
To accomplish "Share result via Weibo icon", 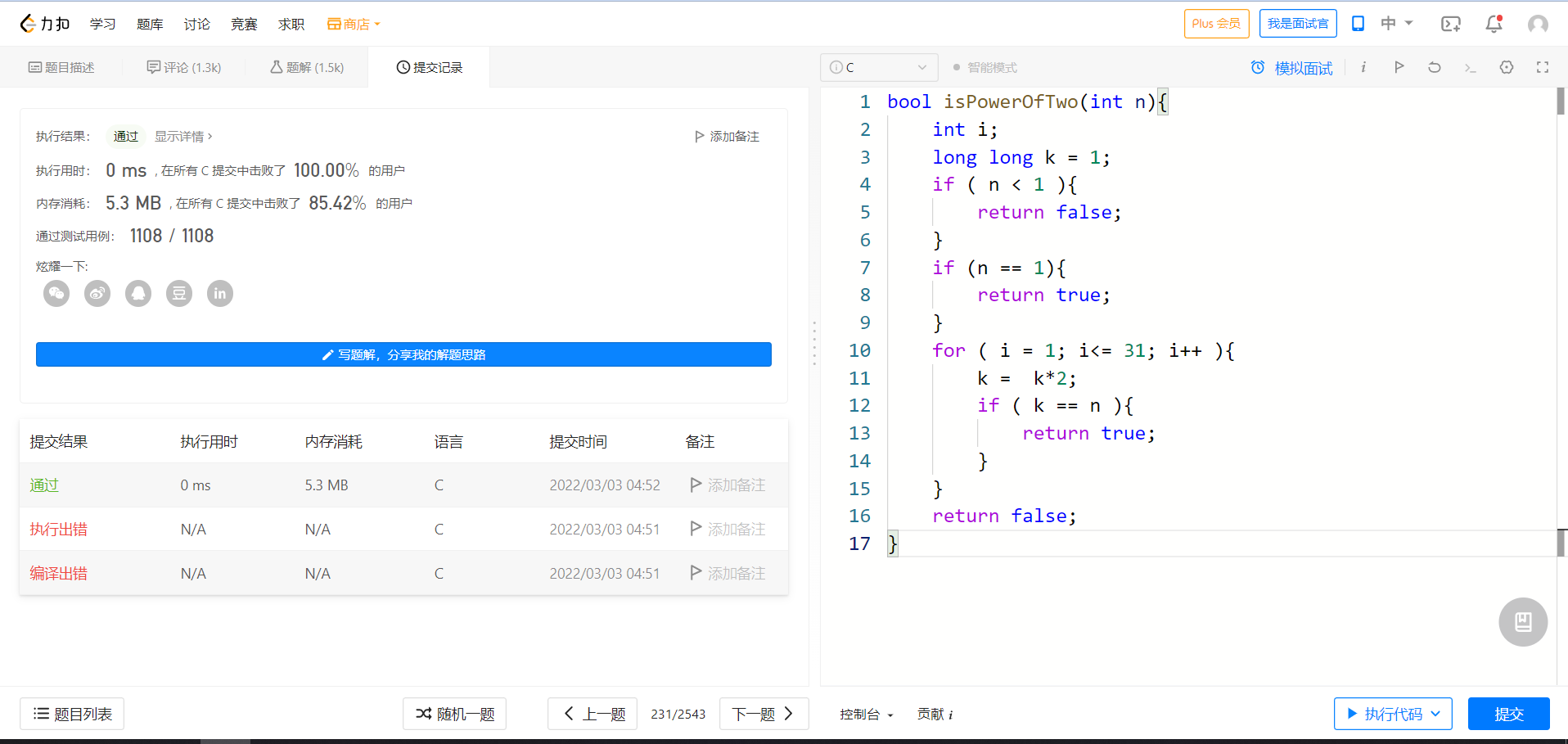I will (x=97, y=293).
